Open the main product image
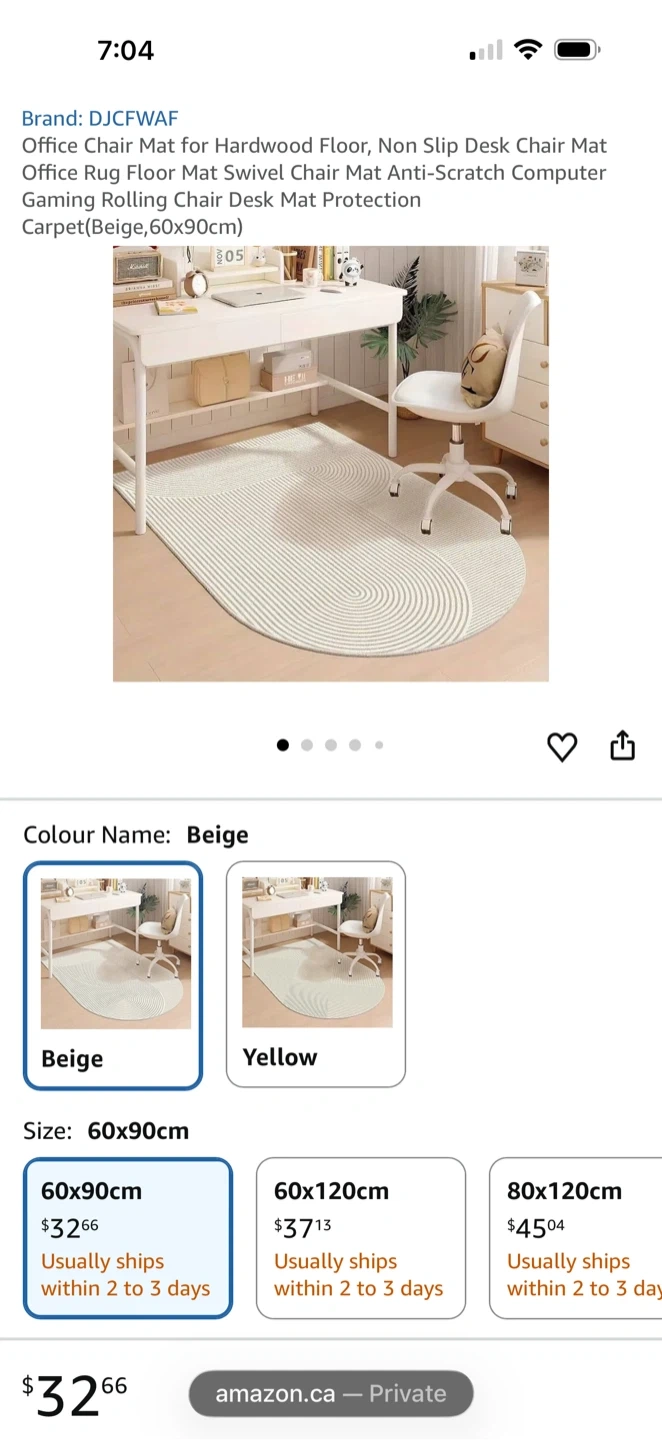 pyautogui.click(x=331, y=464)
